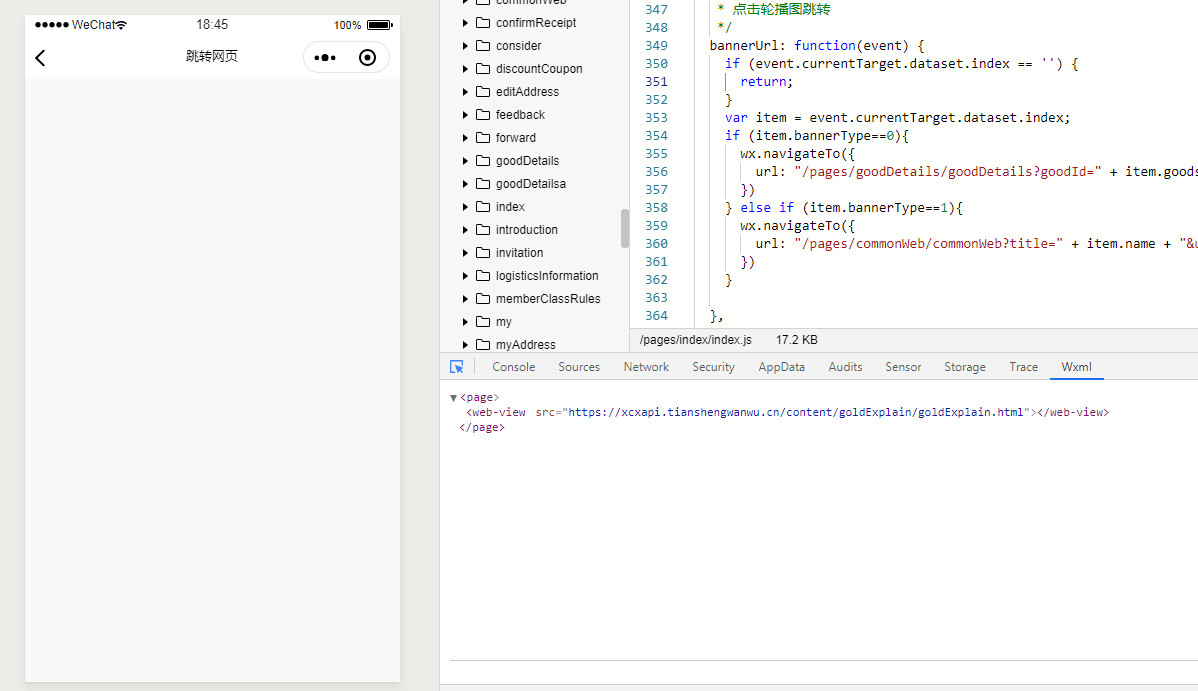Click the 'return;' statement in code
Image resolution: width=1198 pixels, height=691 pixels.
click(x=766, y=82)
